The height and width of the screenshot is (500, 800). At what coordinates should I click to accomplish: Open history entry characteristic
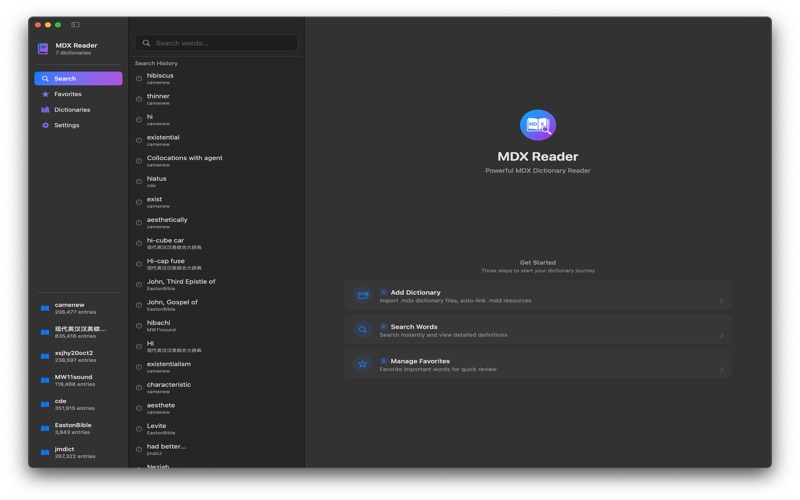pyautogui.click(x=216, y=388)
